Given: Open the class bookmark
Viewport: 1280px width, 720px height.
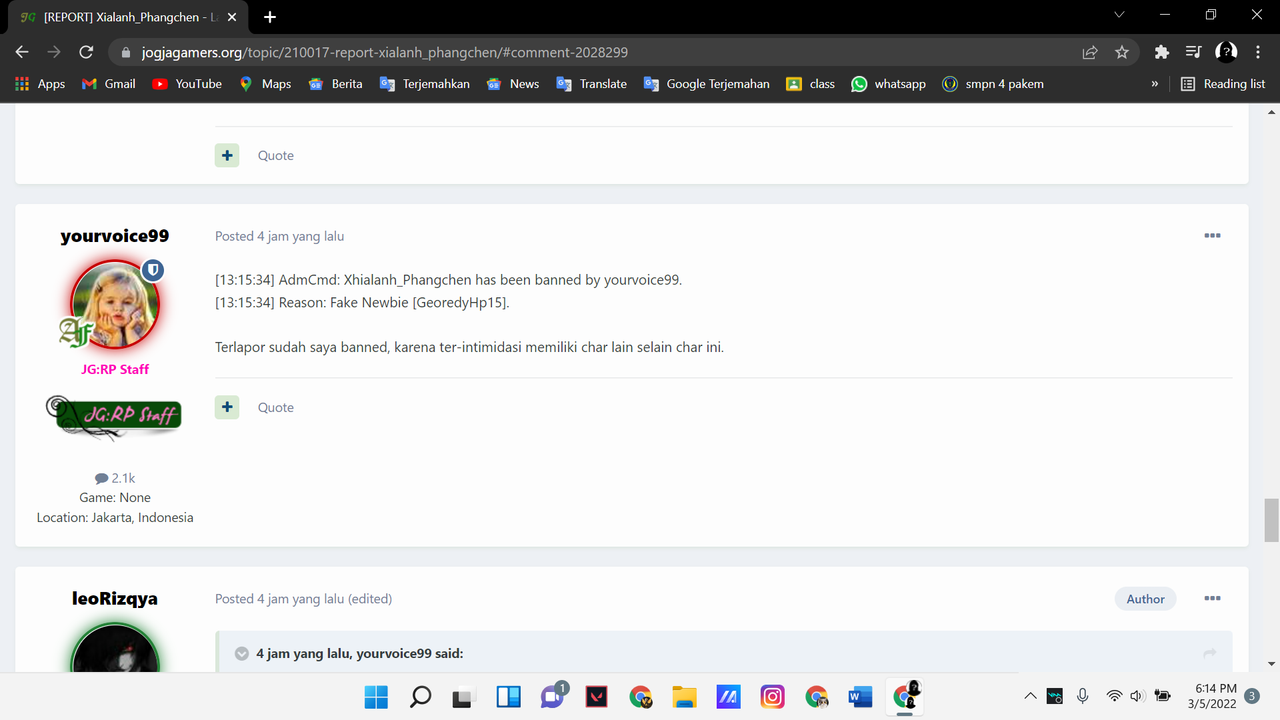Looking at the screenshot, I should click(x=811, y=84).
